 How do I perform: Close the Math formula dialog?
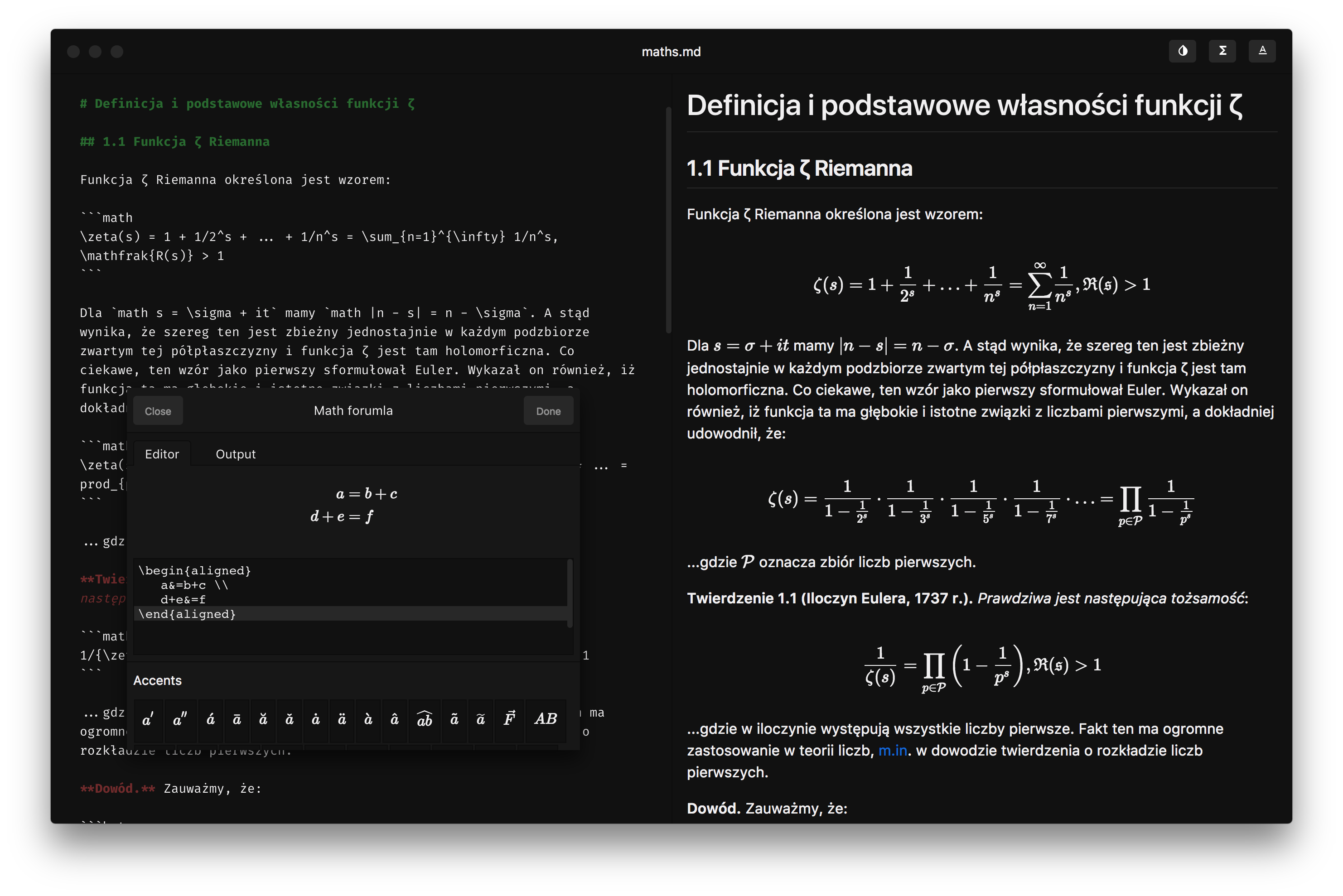pyautogui.click(x=158, y=411)
